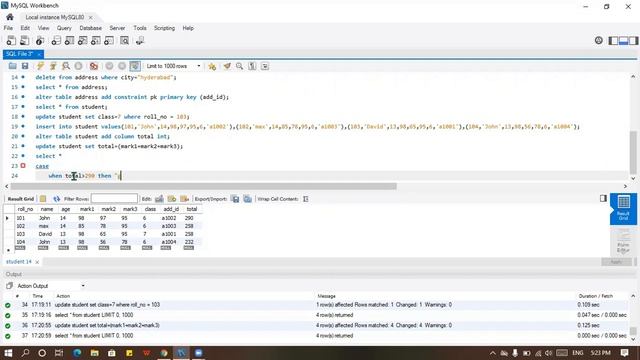Sort by the total column header
The width and height of the screenshot is (640, 360).
[x=192, y=209]
